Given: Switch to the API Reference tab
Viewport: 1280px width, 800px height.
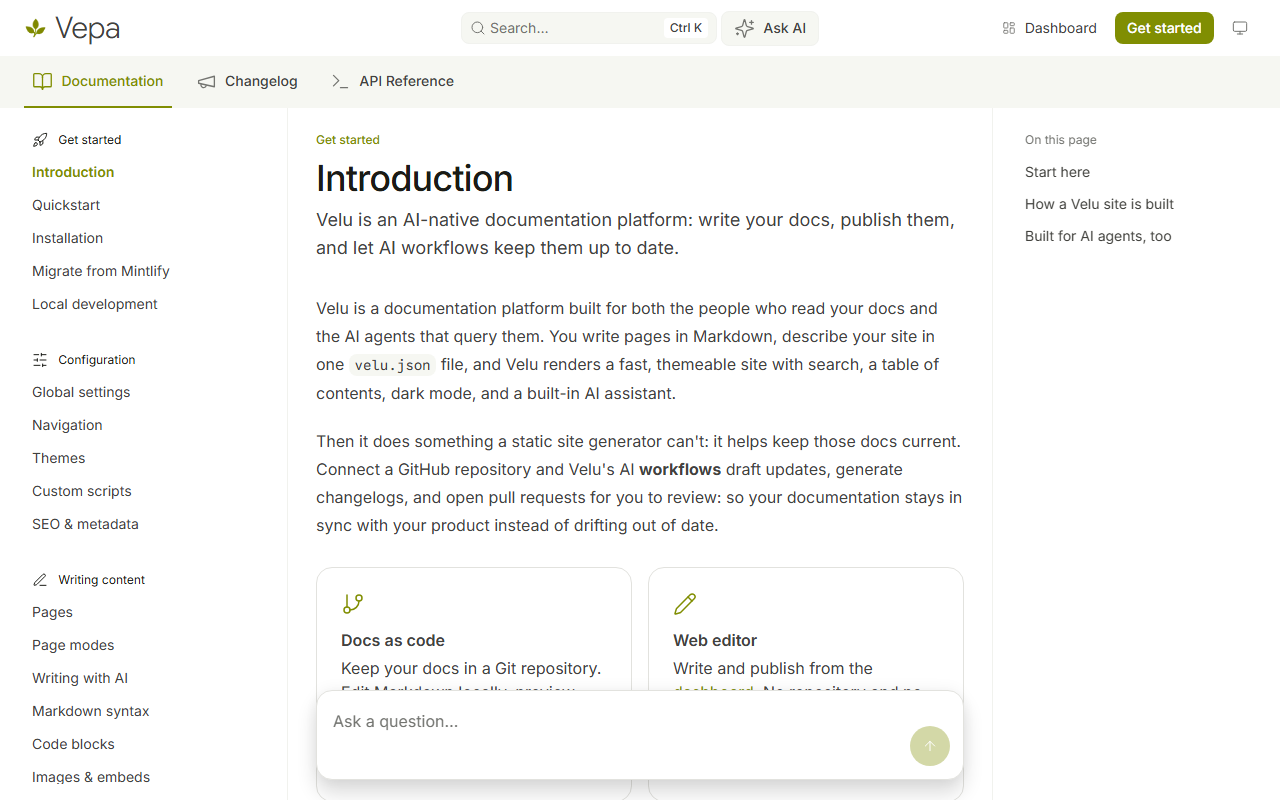Looking at the screenshot, I should (393, 81).
